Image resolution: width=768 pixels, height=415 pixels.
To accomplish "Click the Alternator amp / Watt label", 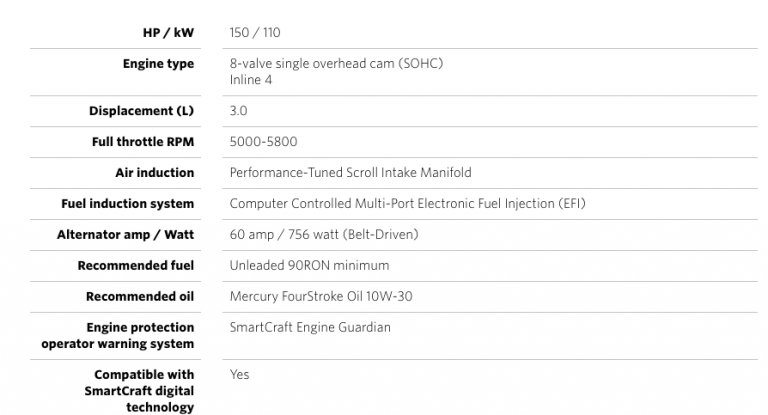I will [x=125, y=235].
